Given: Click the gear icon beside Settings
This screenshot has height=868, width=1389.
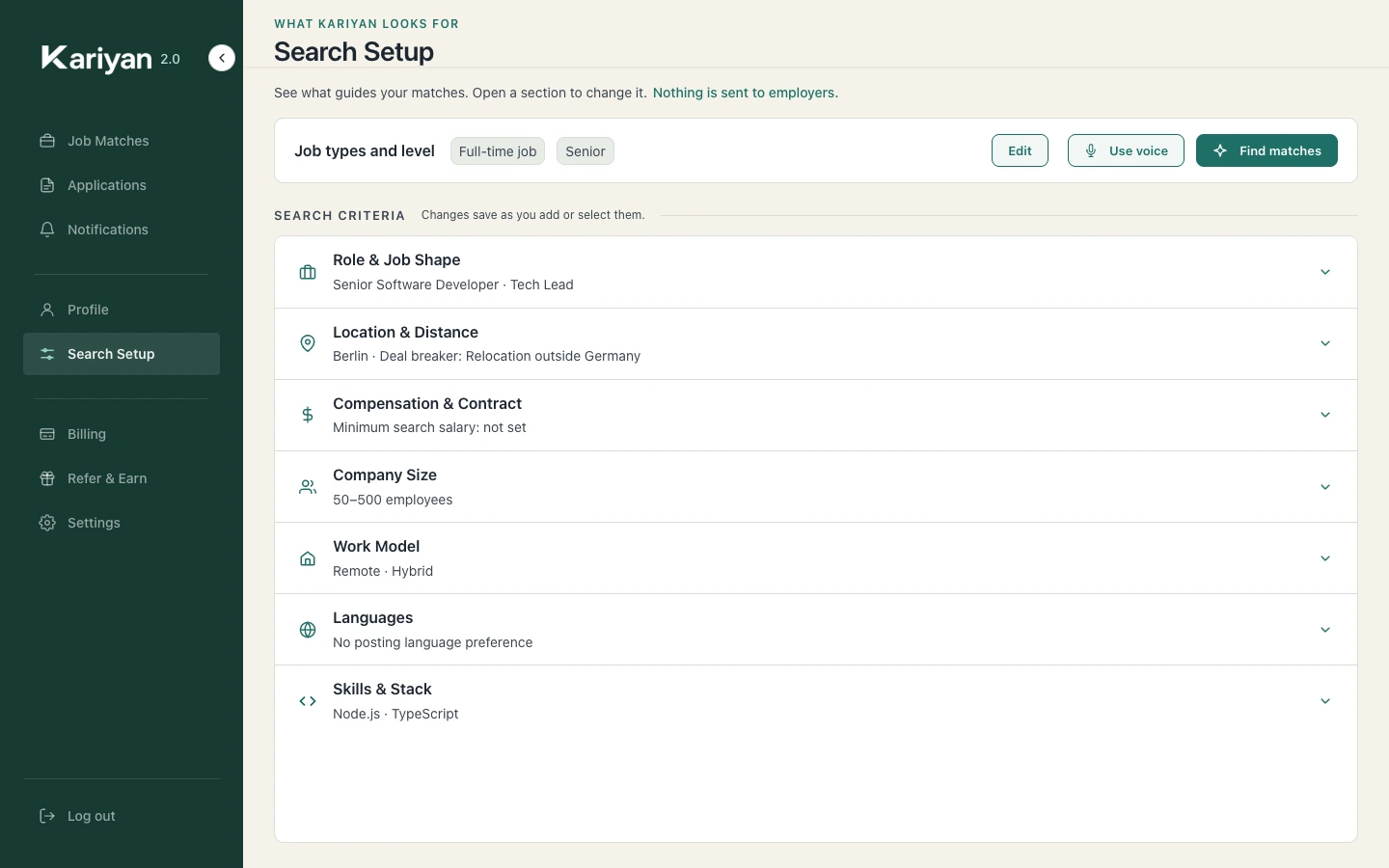Looking at the screenshot, I should pos(47,523).
